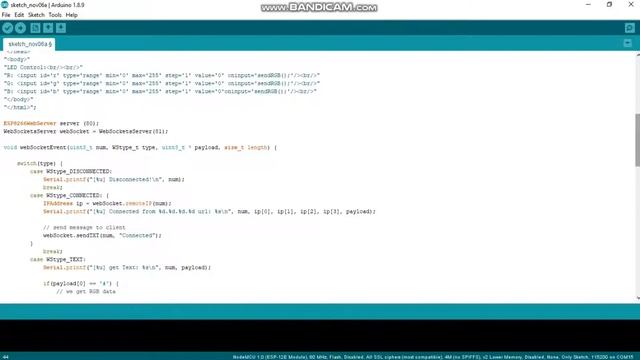Click the '// send message to client' comment

pos(84,227)
